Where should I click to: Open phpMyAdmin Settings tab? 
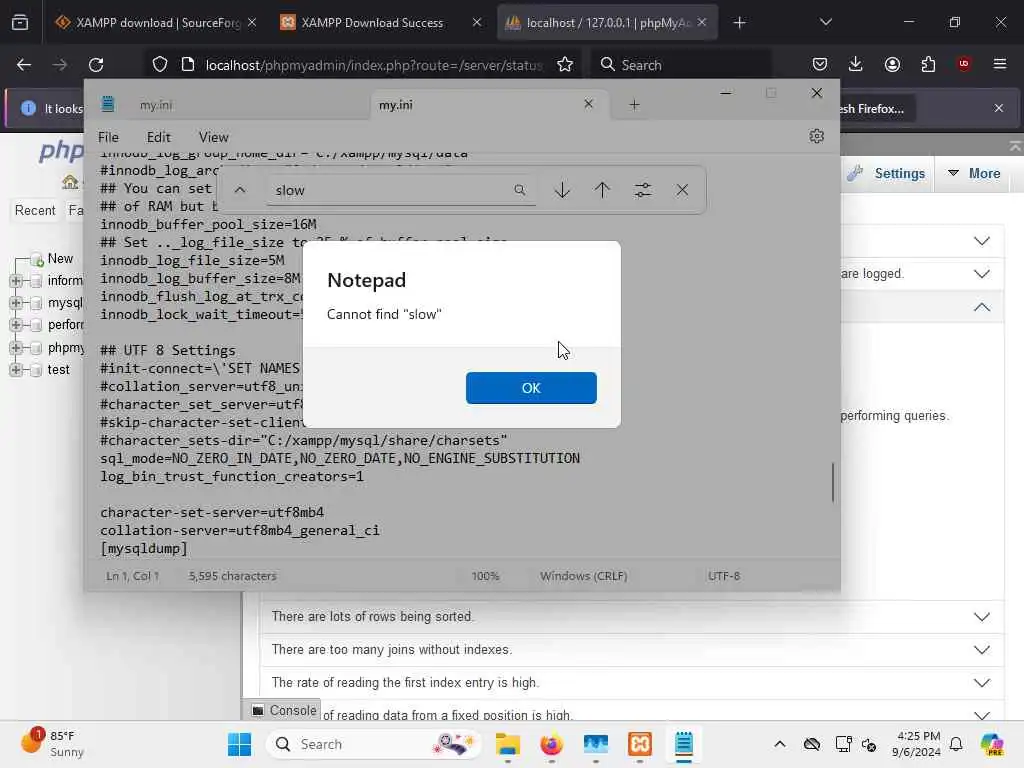[888, 174]
